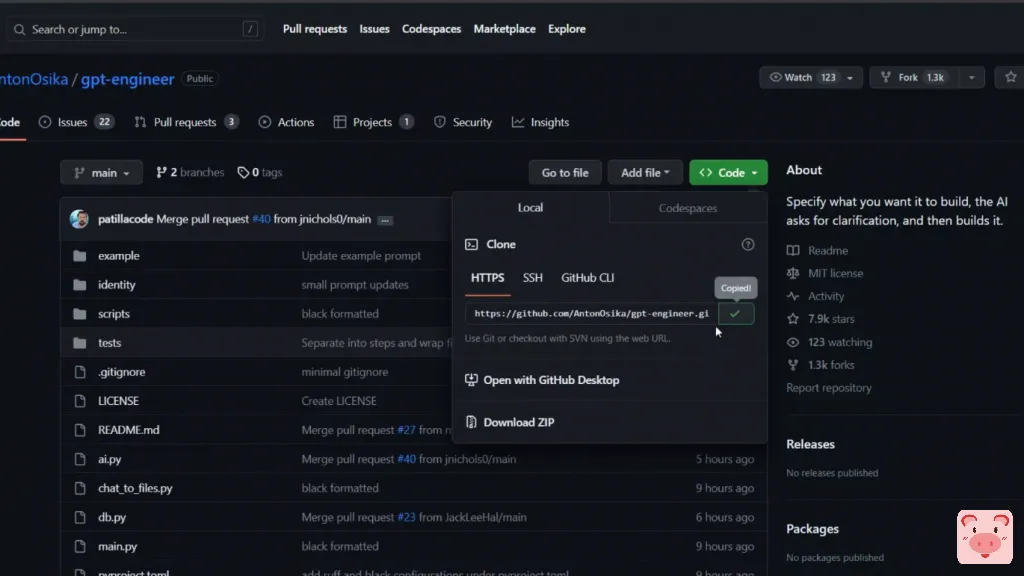This screenshot has height=576, width=1024.
Task: Click the forks icon in About
Action: (x=793, y=365)
